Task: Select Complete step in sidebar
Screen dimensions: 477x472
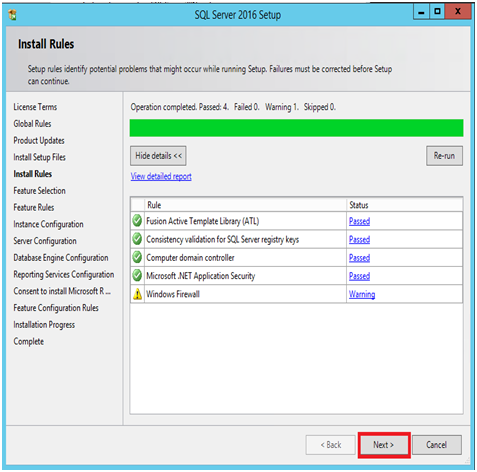Action: point(29,341)
